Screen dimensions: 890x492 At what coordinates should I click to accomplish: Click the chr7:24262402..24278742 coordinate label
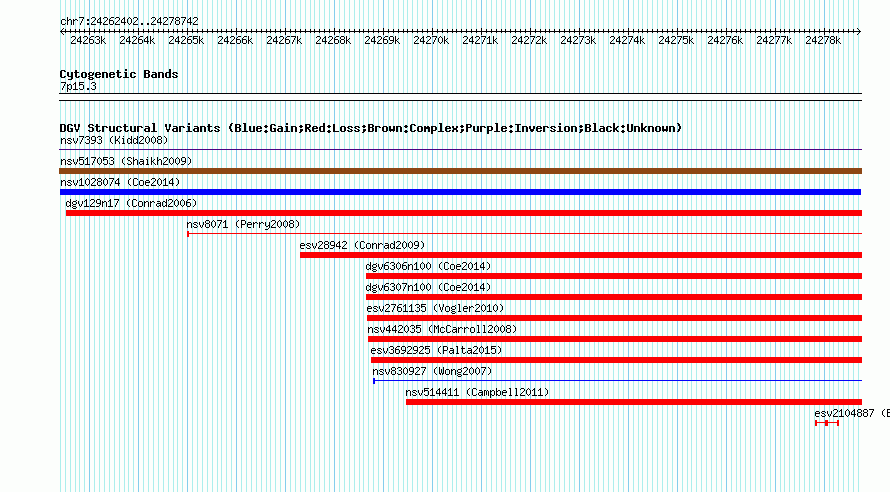pos(129,21)
